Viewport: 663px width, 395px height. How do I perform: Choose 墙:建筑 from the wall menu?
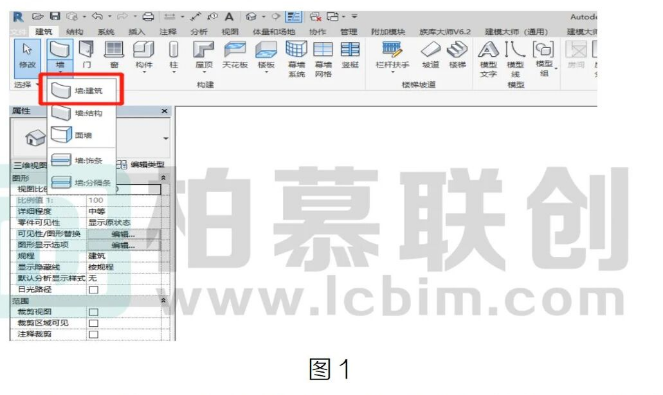81,91
